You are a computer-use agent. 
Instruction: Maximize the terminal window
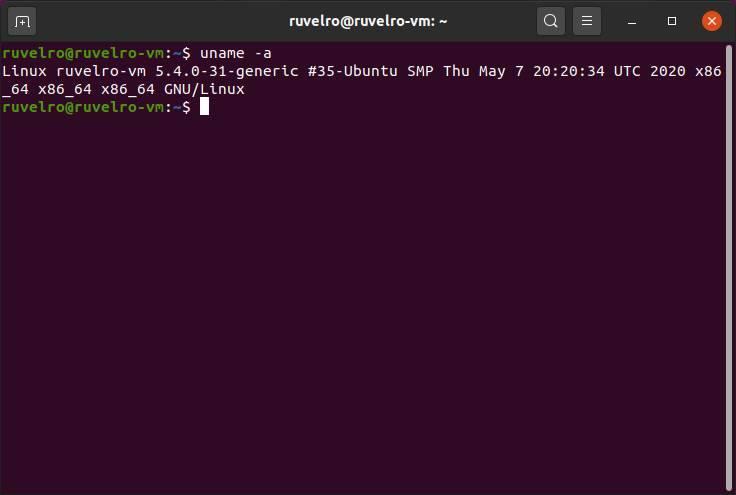tap(672, 21)
